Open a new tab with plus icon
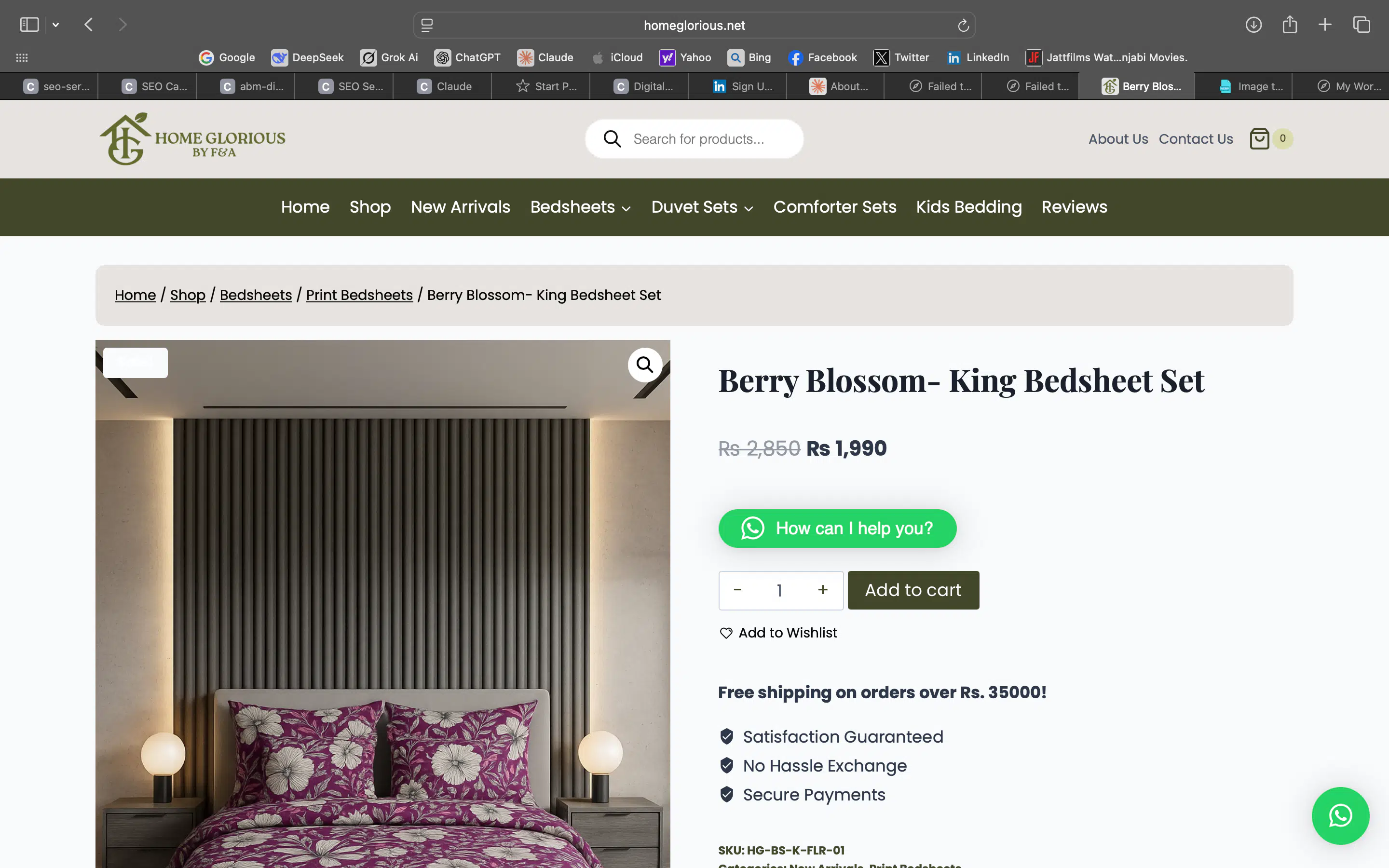Viewport: 1389px width, 868px height. coord(1325,25)
